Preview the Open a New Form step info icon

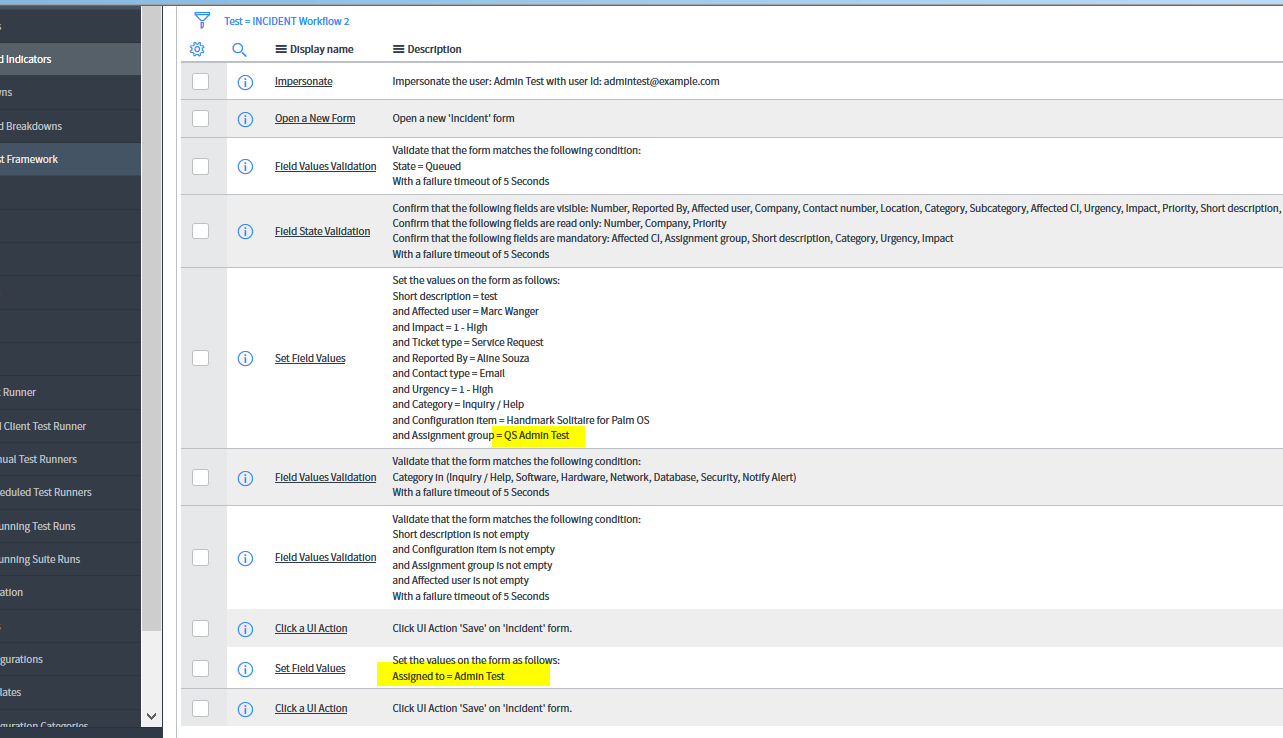(x=245, y=119)
